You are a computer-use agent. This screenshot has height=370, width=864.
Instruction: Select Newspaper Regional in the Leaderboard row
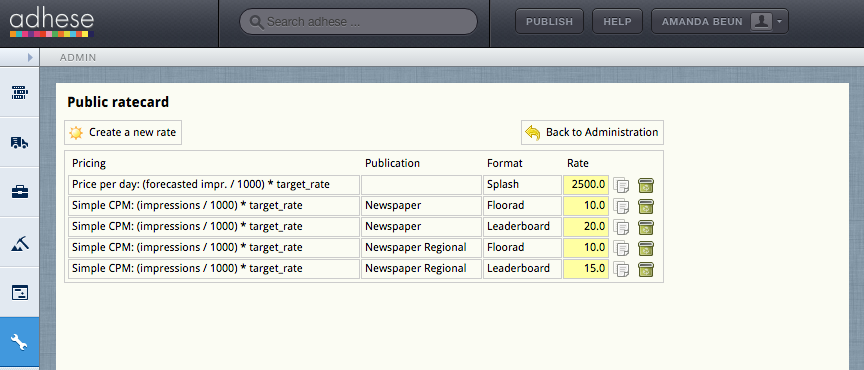click(x=422, y=269)
